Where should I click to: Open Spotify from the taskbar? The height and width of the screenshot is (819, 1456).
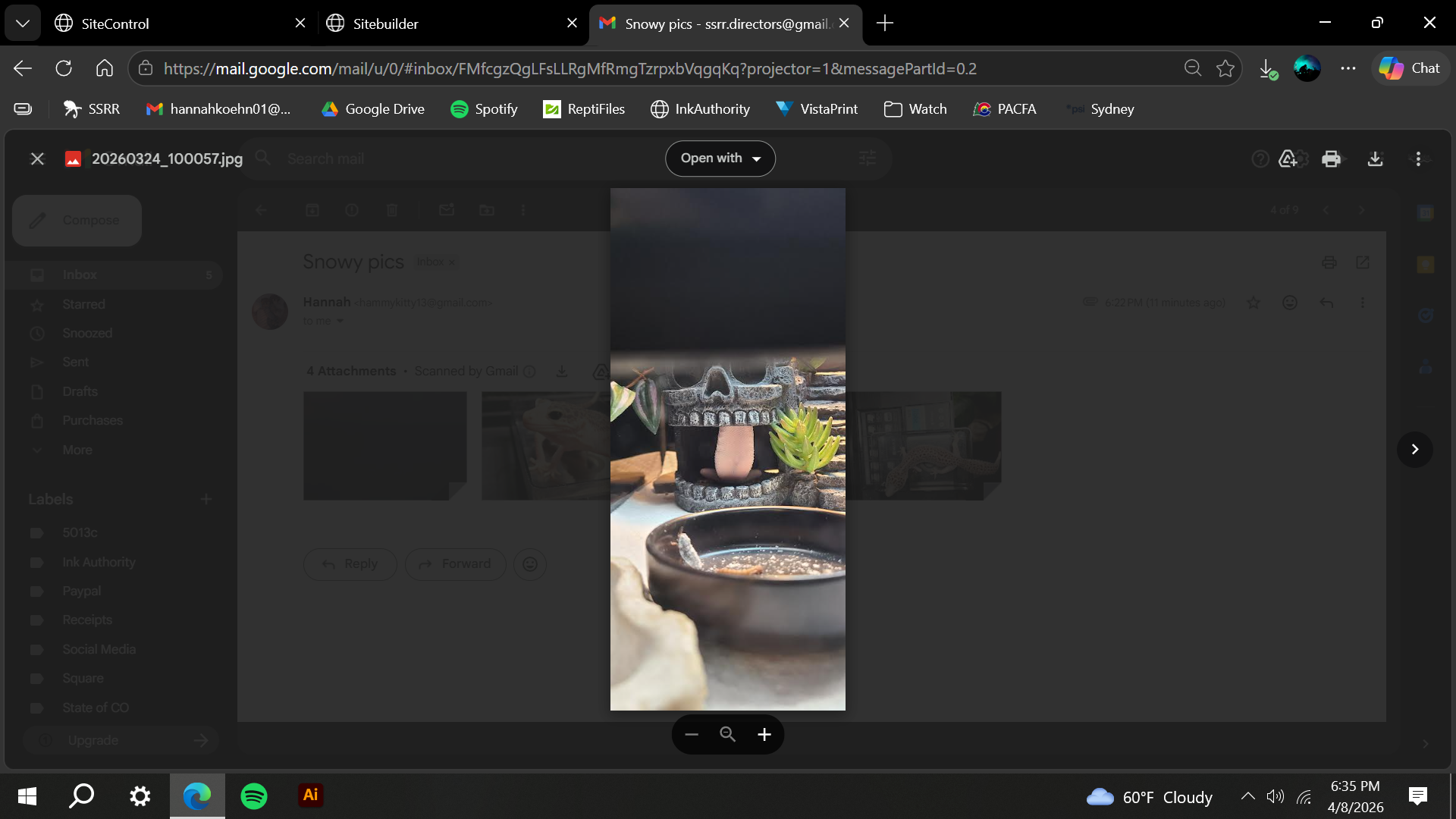[254, 795]
